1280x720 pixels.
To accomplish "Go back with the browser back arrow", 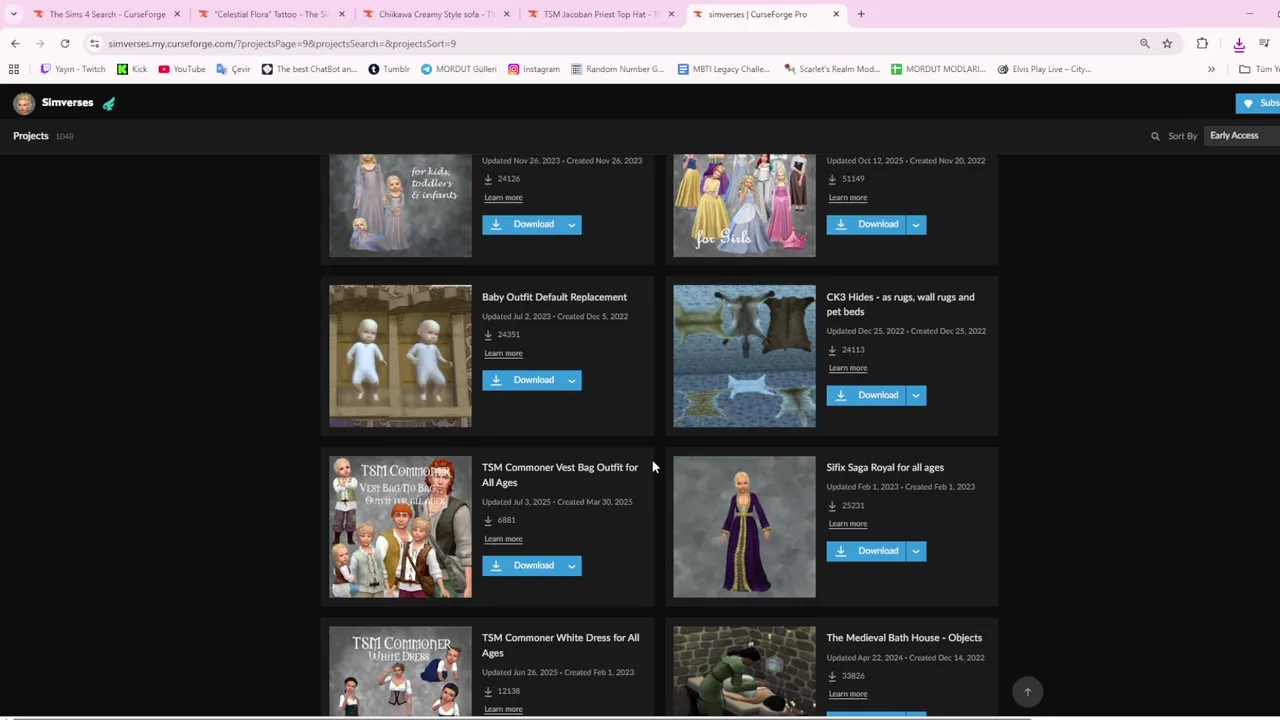I will coord(15,43).
